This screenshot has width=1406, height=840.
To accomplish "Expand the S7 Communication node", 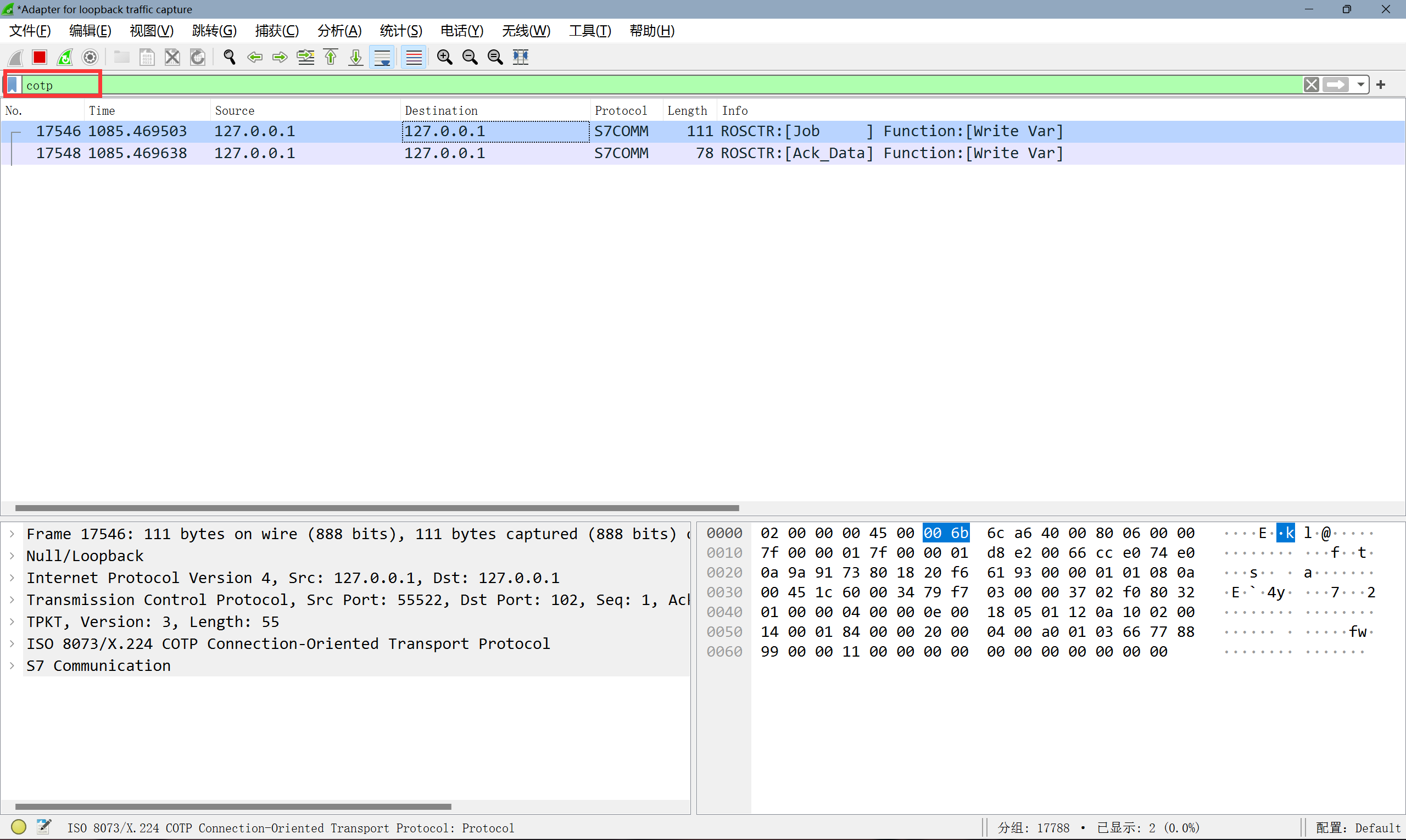I will (x=12, y=666).
